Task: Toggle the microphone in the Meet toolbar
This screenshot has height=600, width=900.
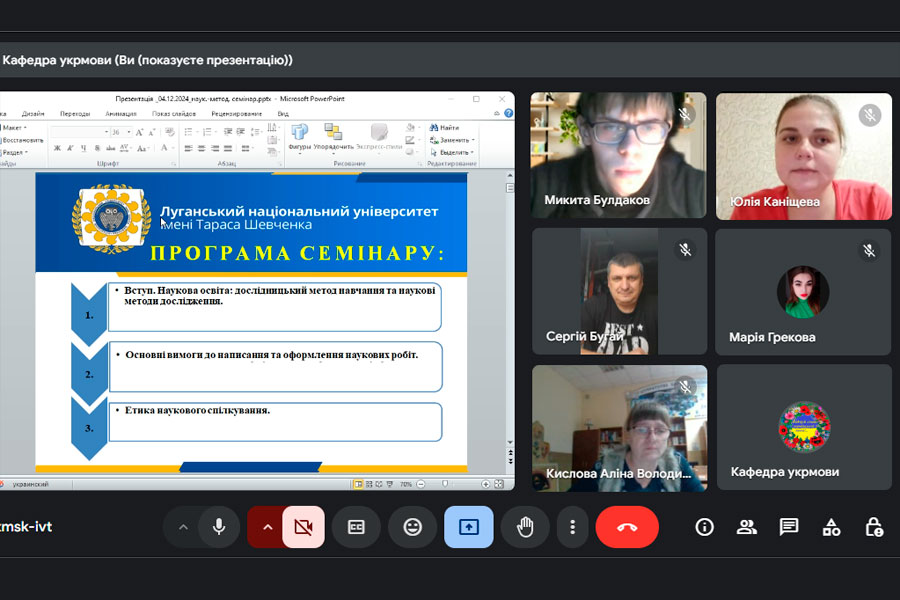Action: click(218, 527)
